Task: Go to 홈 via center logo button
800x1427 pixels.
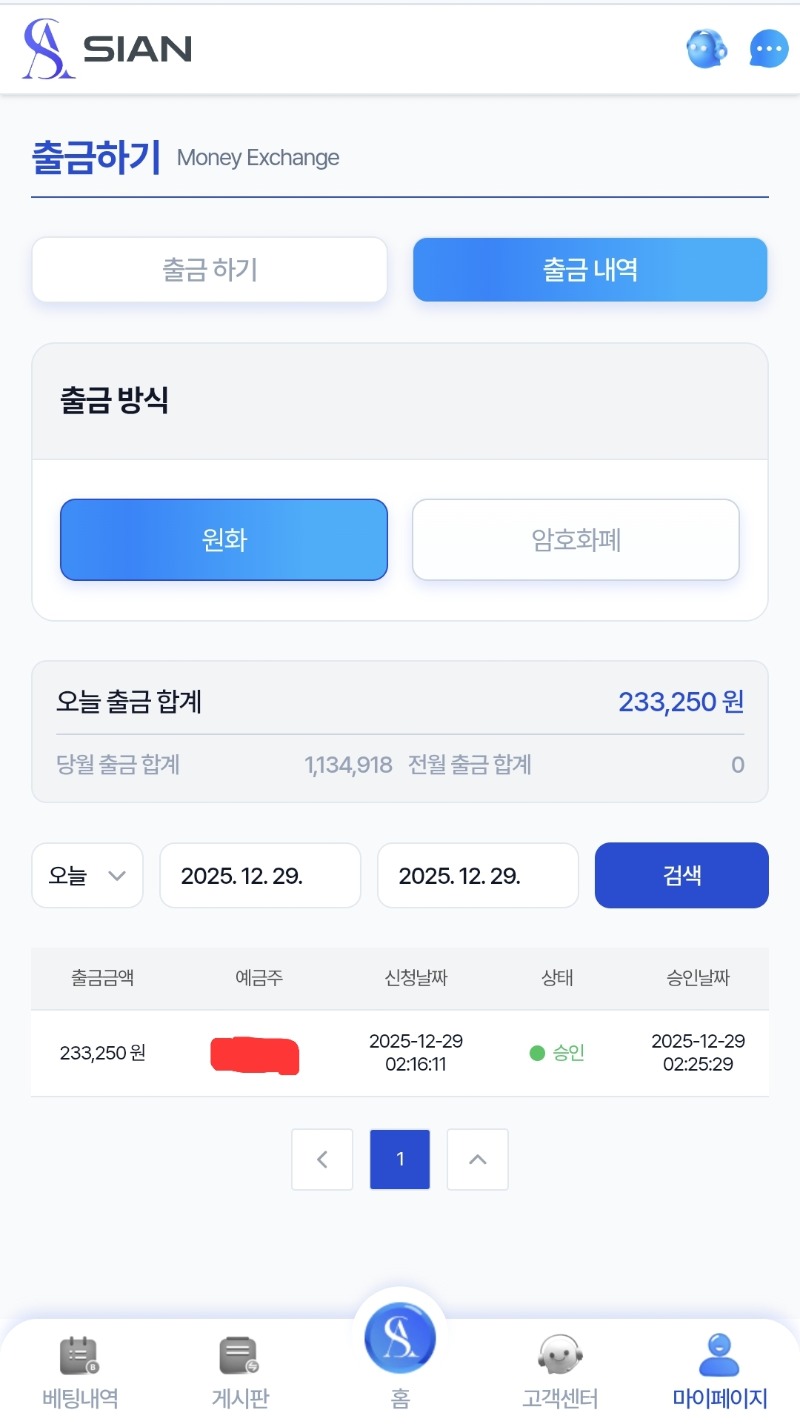Action: point(400,1338)
